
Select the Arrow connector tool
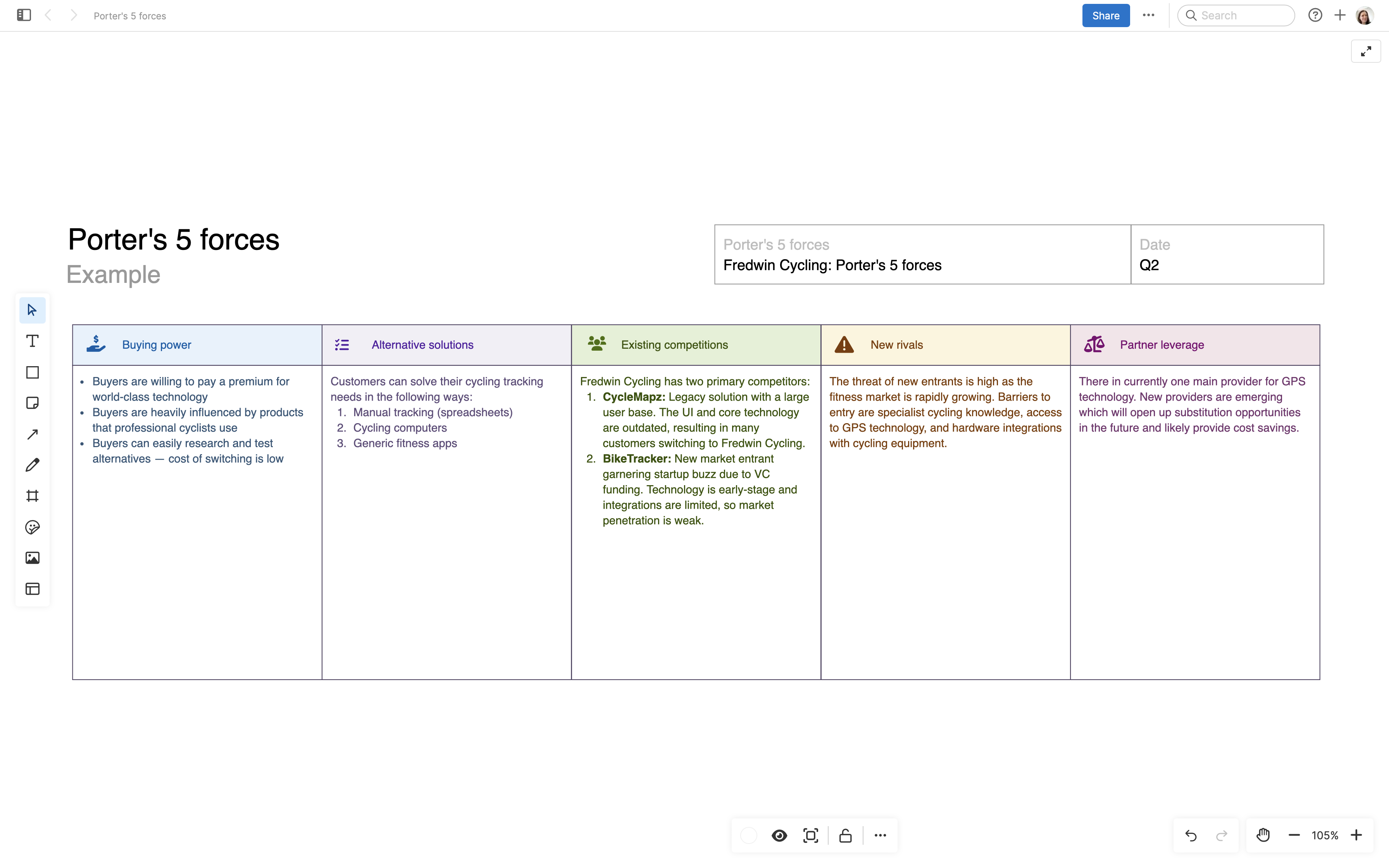click(x=32, y=434)
